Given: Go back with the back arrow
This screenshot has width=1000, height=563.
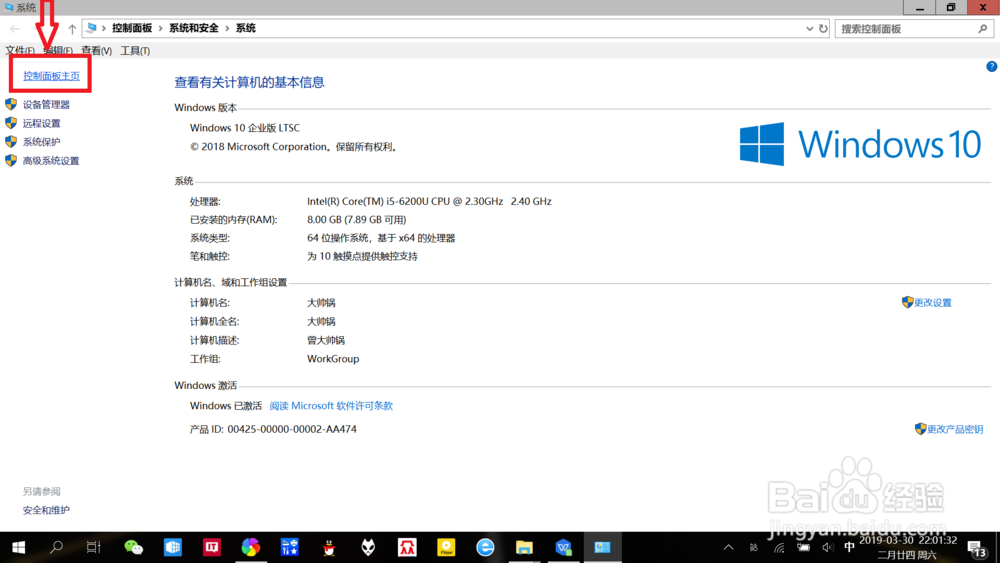Looking at the screenshot, I should [x=15, y=29].
